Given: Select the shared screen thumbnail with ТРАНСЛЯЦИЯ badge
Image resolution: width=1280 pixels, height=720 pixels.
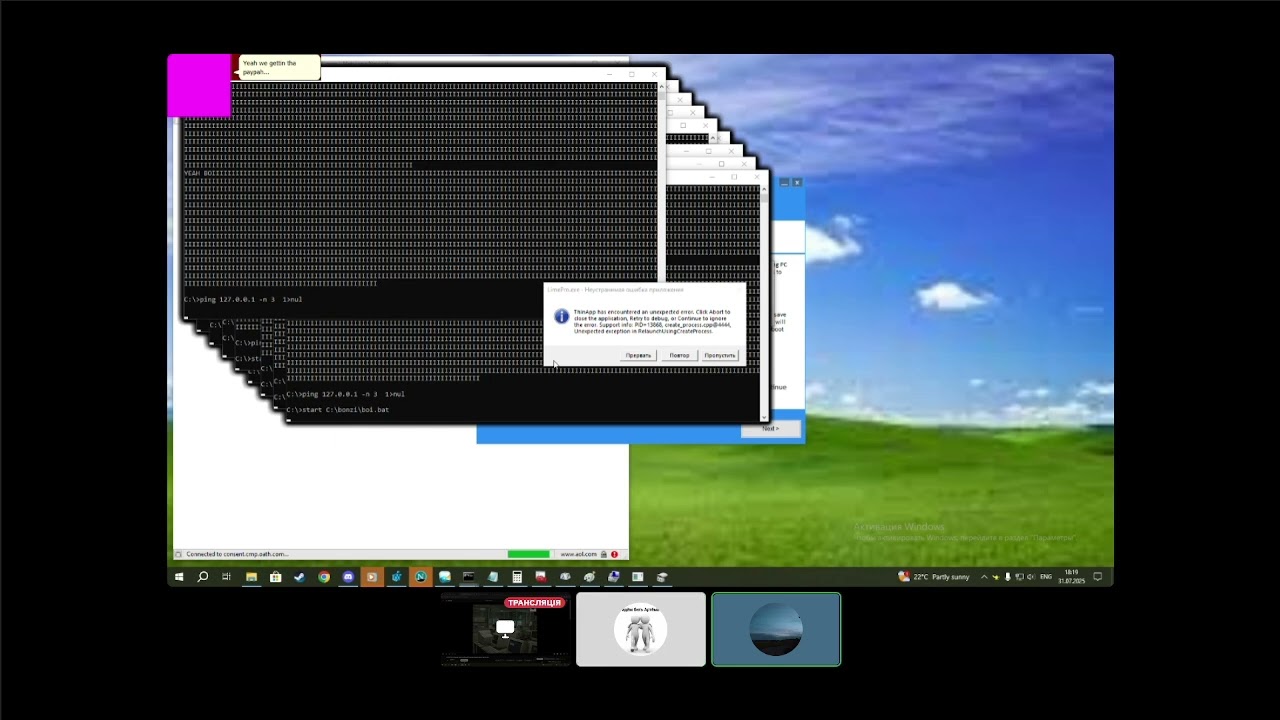Looking at the screenshot, I should click(x=505, y=629).
